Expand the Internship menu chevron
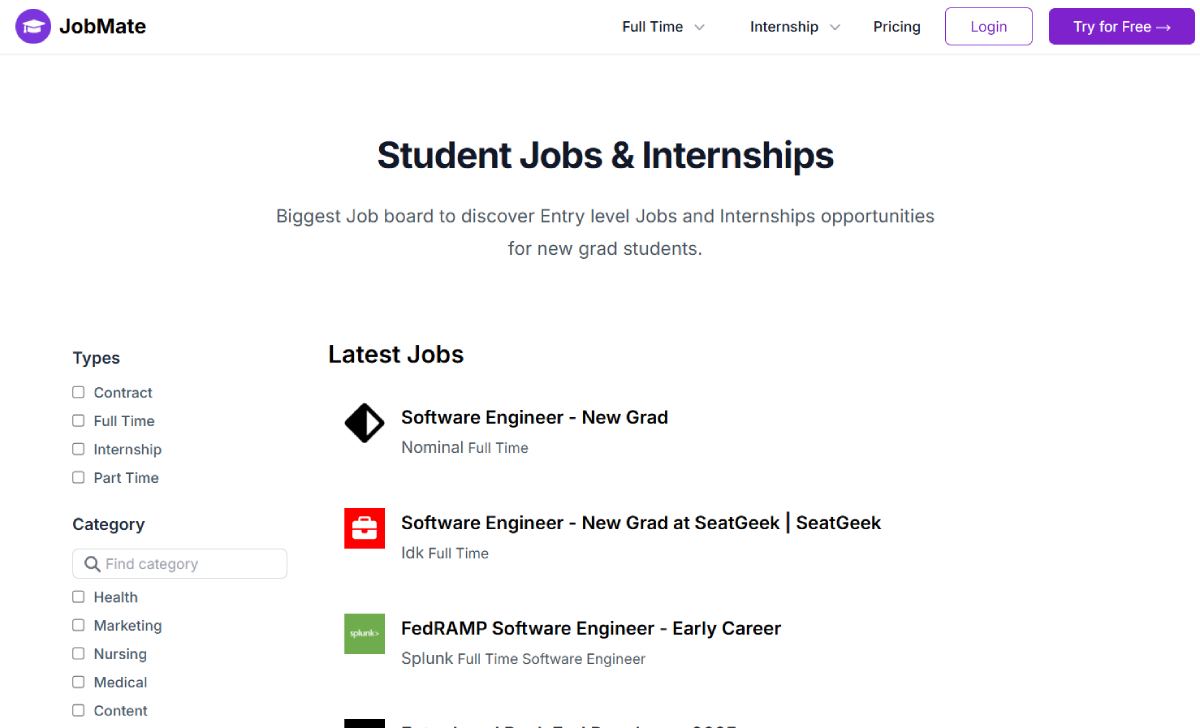 (x=835, y=27)
